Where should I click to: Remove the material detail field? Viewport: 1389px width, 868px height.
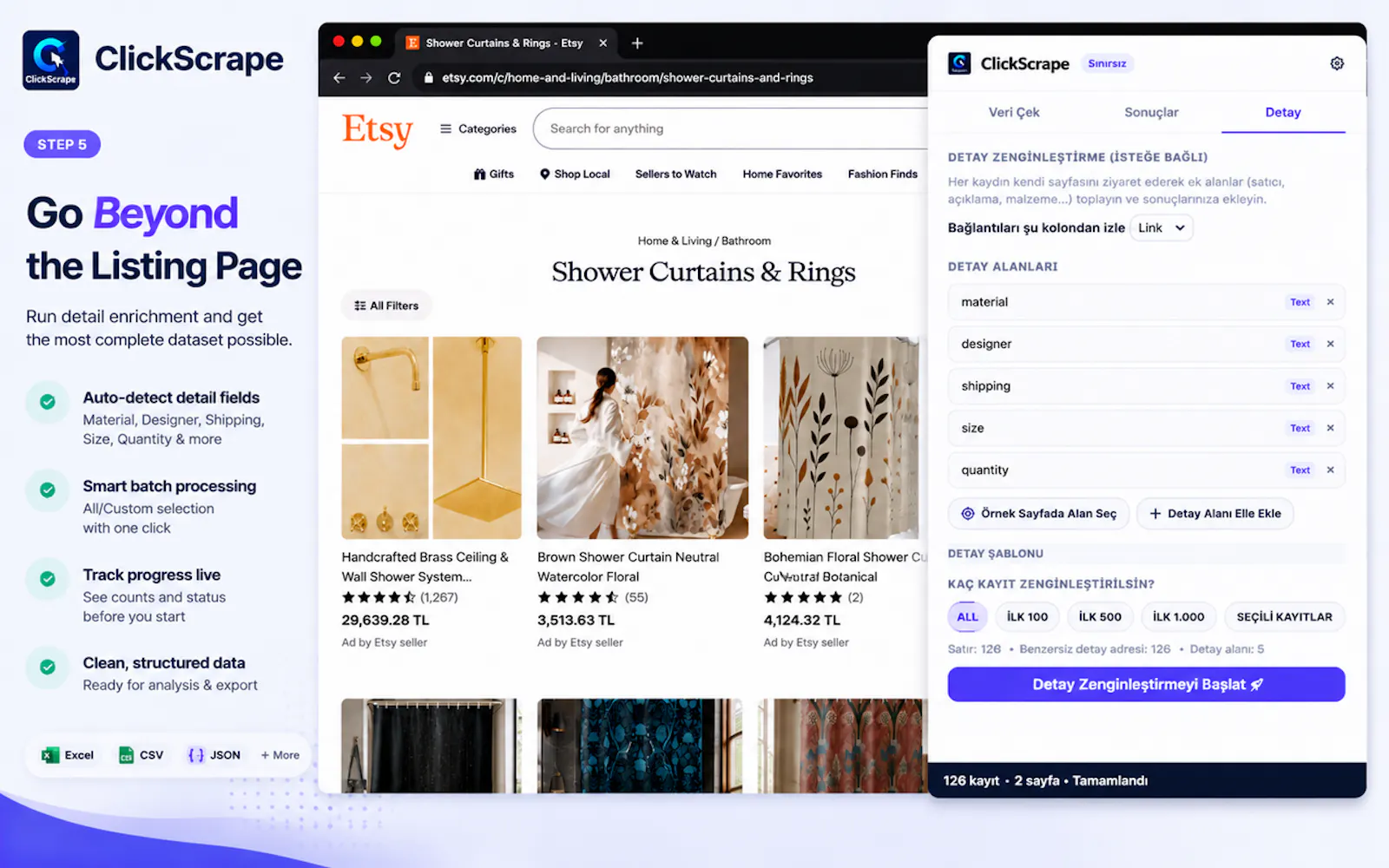point(1330,302)
